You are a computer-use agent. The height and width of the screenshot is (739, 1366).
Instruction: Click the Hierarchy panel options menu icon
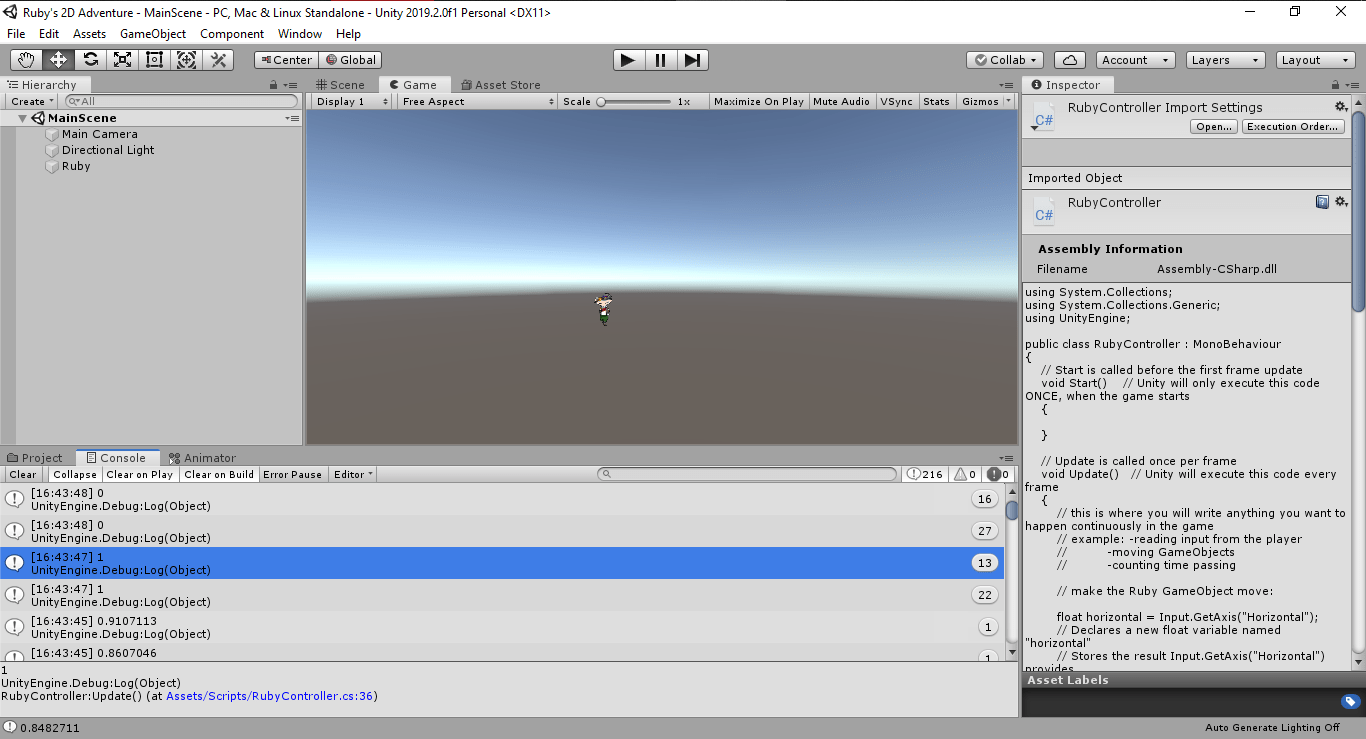point(292,85)
